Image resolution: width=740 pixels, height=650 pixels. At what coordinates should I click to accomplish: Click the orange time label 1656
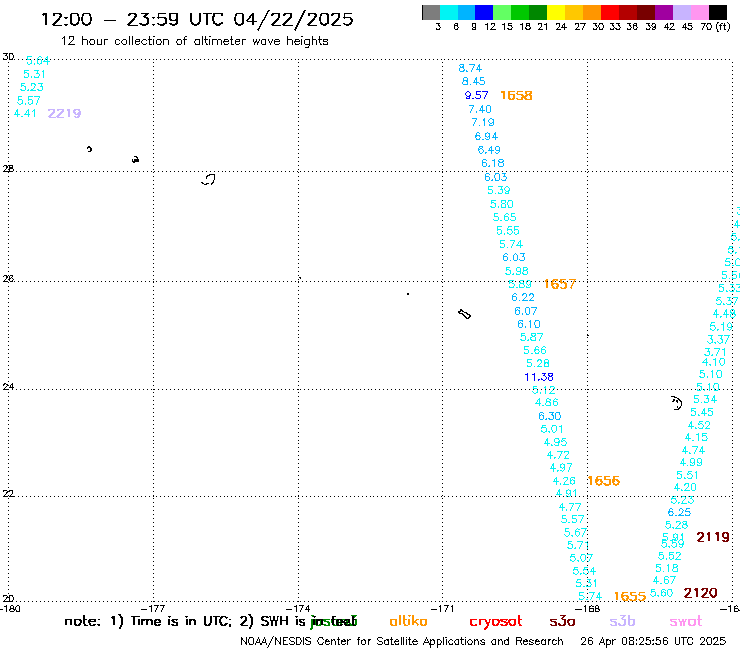click(x=604, y=481)
